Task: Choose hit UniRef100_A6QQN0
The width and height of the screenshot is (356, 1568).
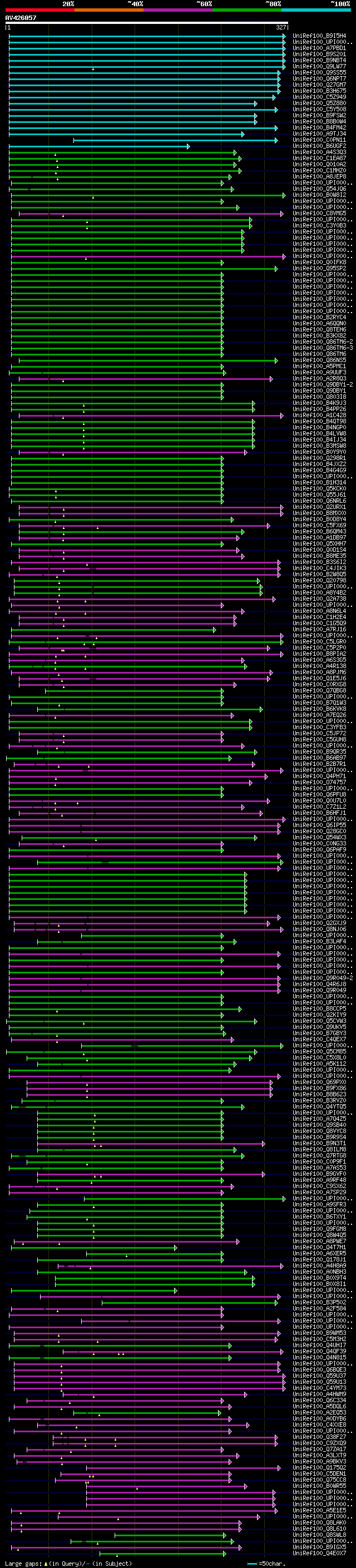Action: (319, 323)
